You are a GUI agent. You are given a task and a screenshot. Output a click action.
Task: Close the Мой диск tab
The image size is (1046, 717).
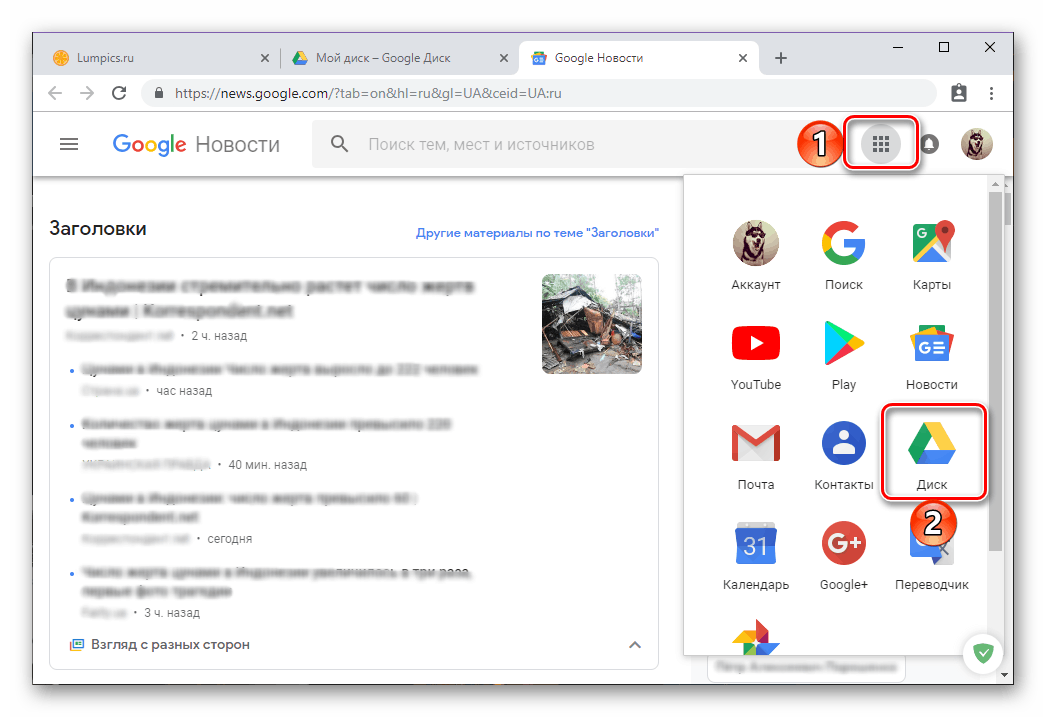click(x=504, y=58)
